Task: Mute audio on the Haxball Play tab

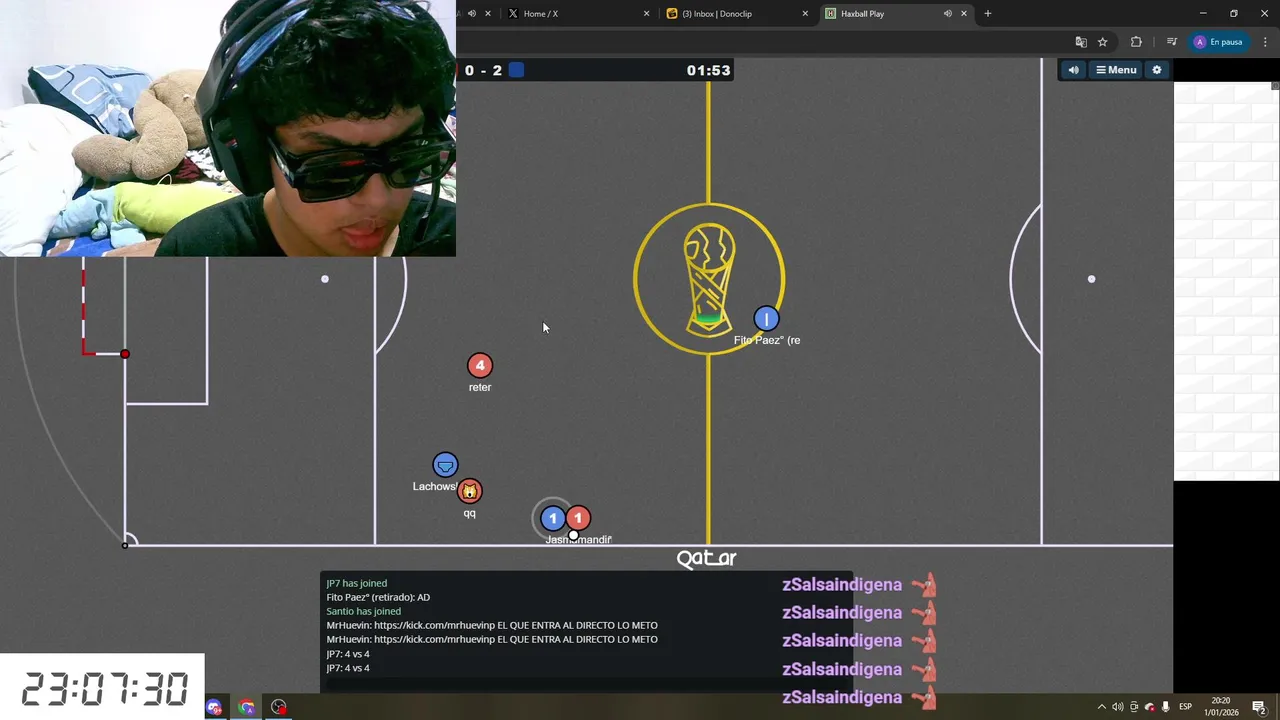Action: 947,14
